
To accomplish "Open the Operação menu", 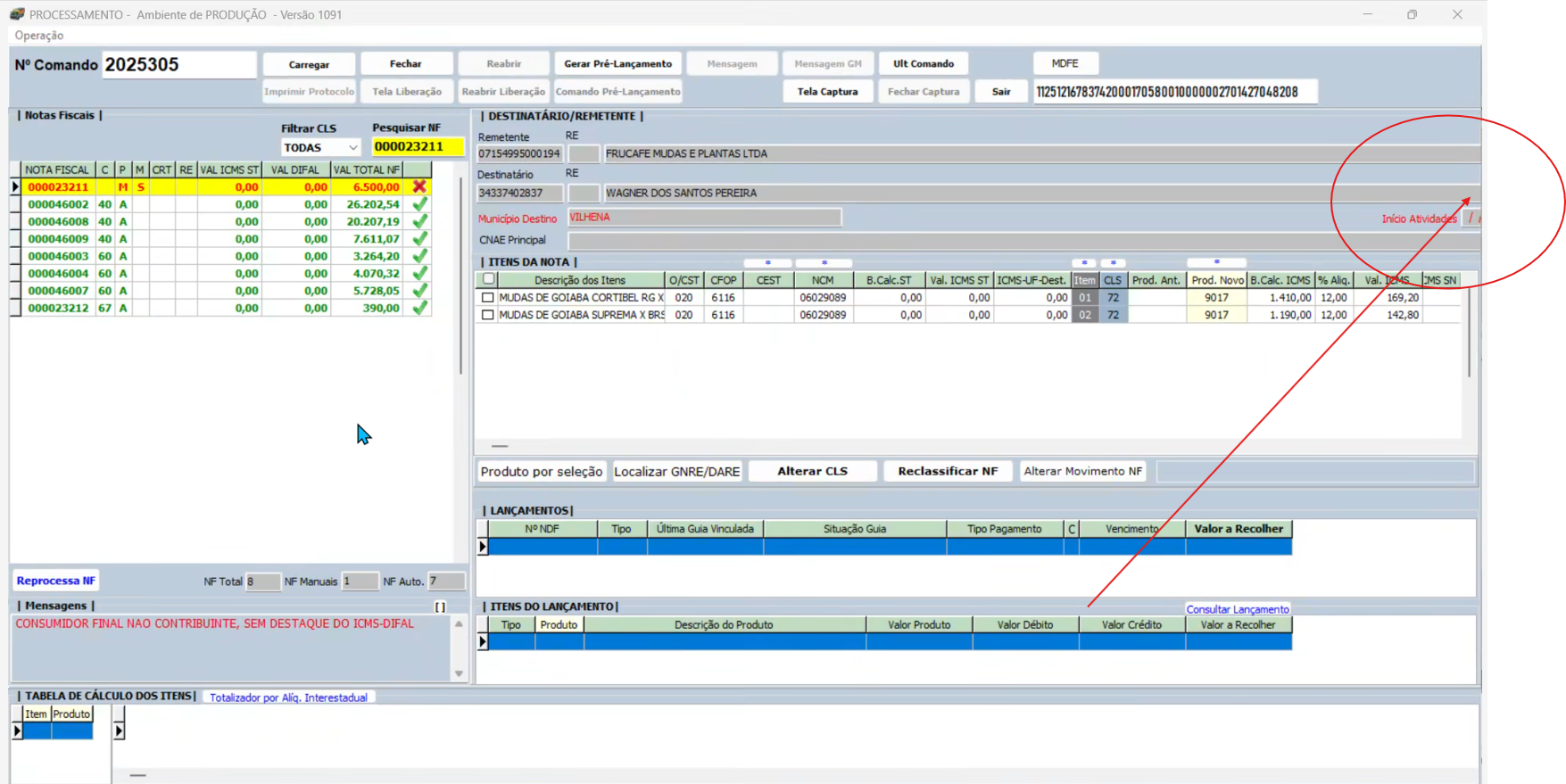I will [x=39, y=36].
